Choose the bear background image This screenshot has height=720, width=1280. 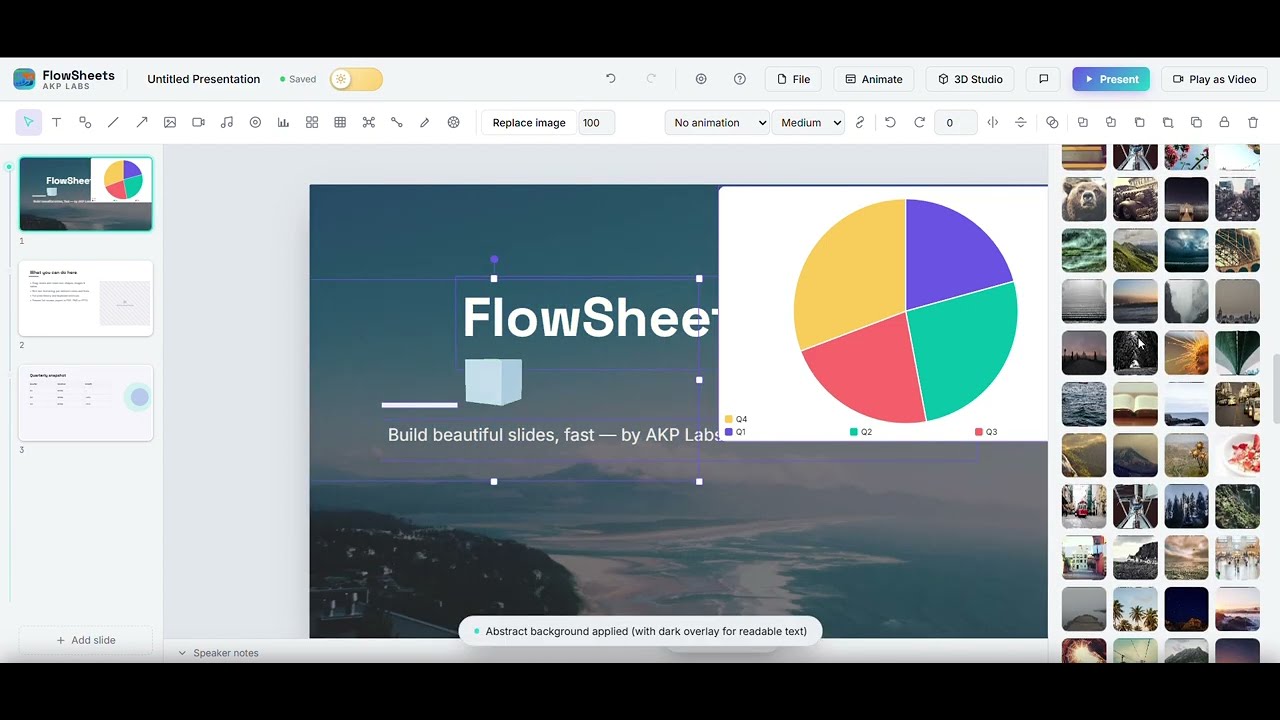pyautogui.click(x=1084, y=199)
